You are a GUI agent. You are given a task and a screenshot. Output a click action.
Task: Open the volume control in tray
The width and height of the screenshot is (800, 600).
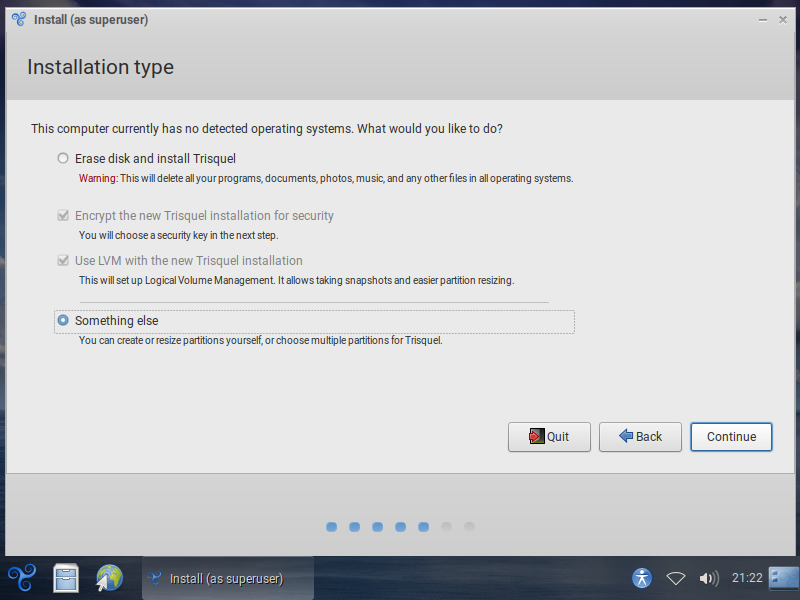(x=709, y=578)
